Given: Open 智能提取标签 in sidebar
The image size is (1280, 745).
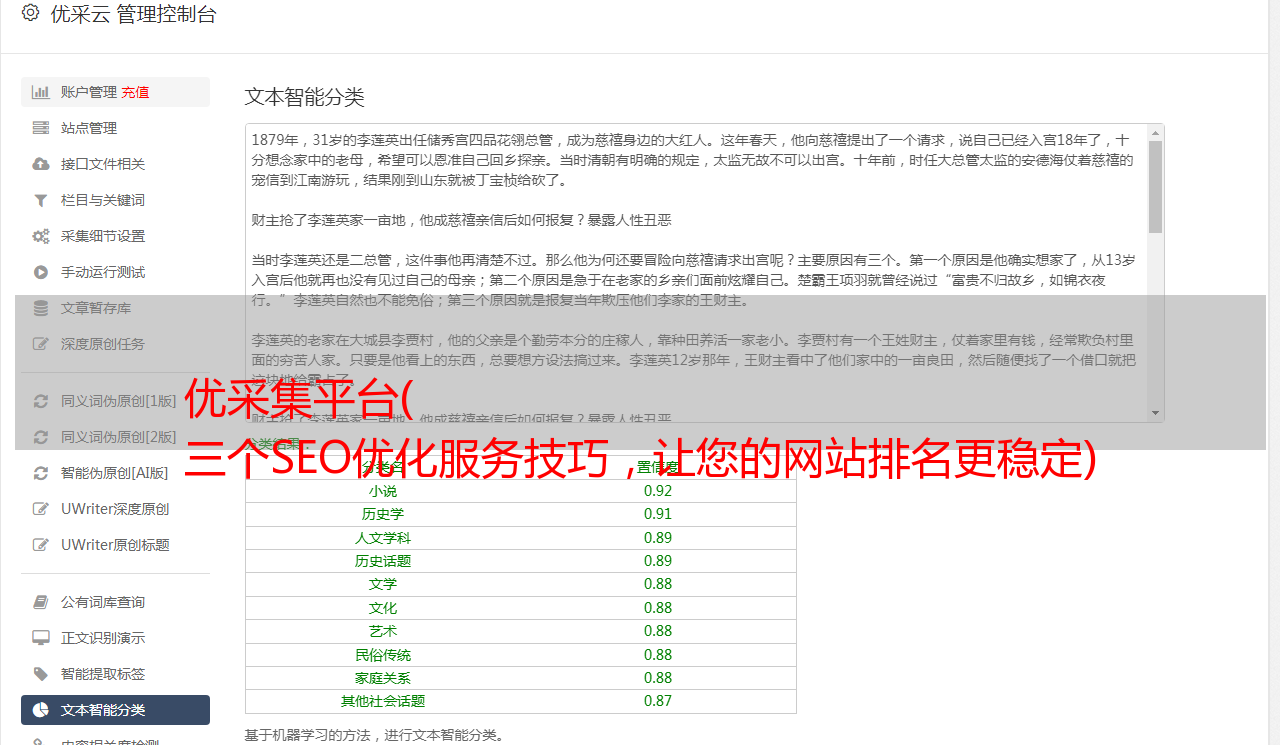Looking at the screenshot, I should pyautogui.click(x=115, y=674).
